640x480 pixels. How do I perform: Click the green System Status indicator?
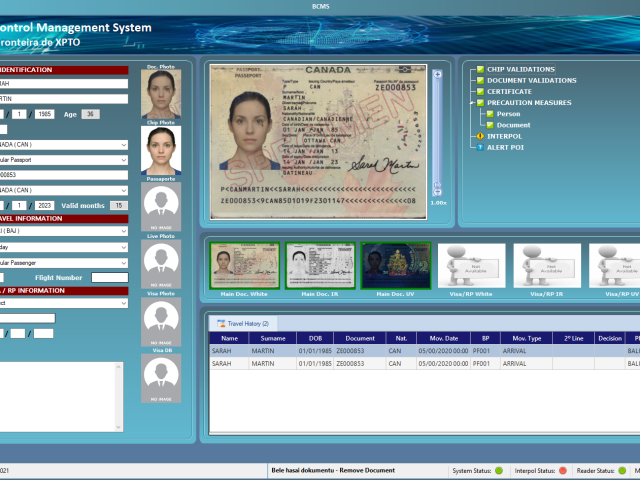(499, 471)
